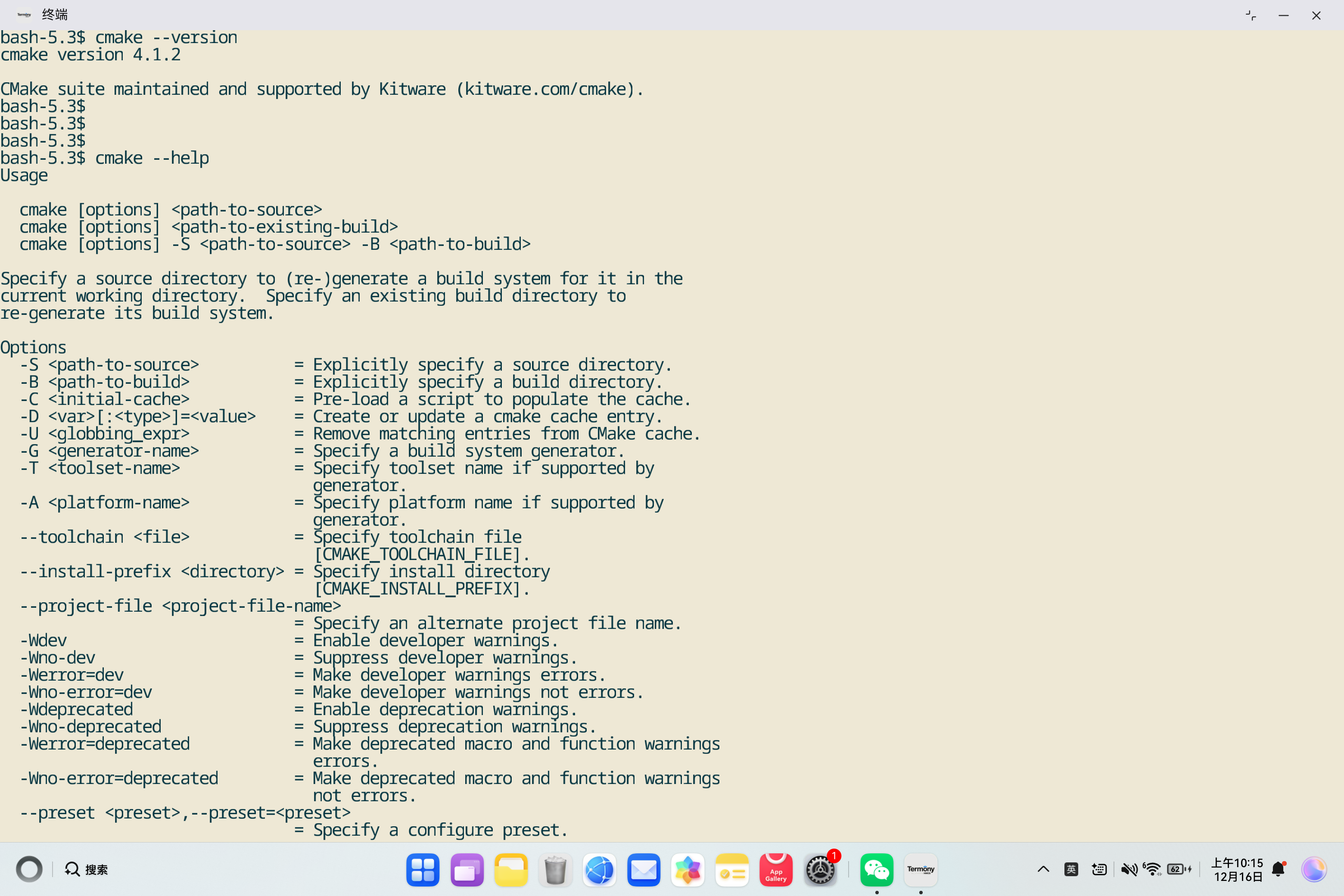
Task: Click the floating-window button in title bar
Action: (1251, 16)
